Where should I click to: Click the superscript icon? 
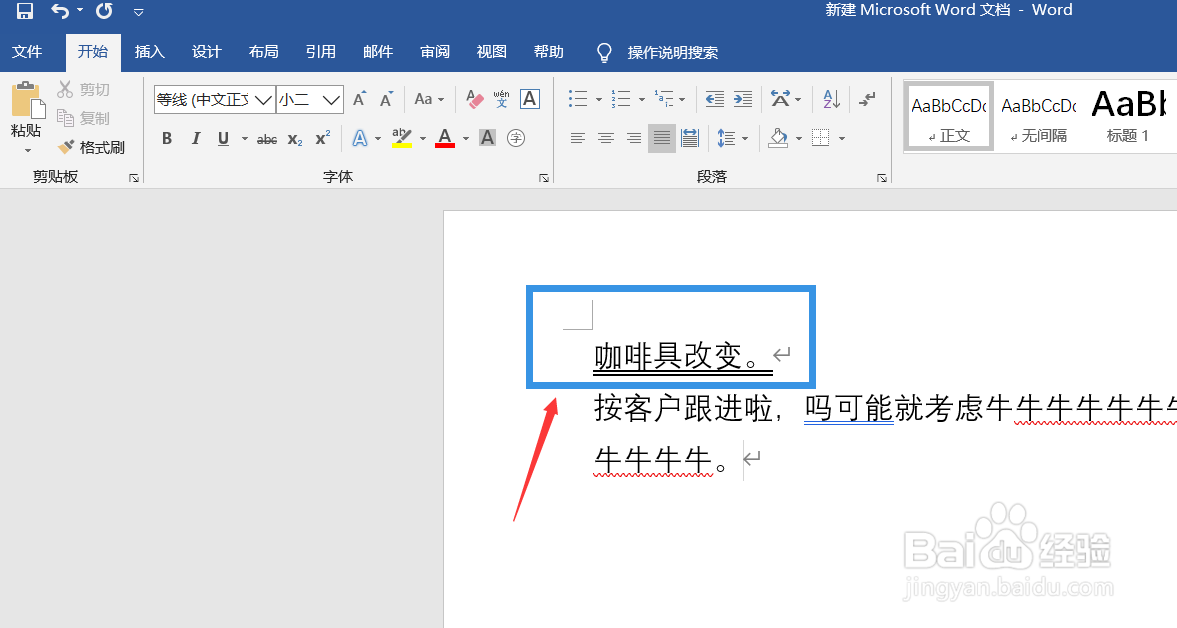click(x=320, y=138)
